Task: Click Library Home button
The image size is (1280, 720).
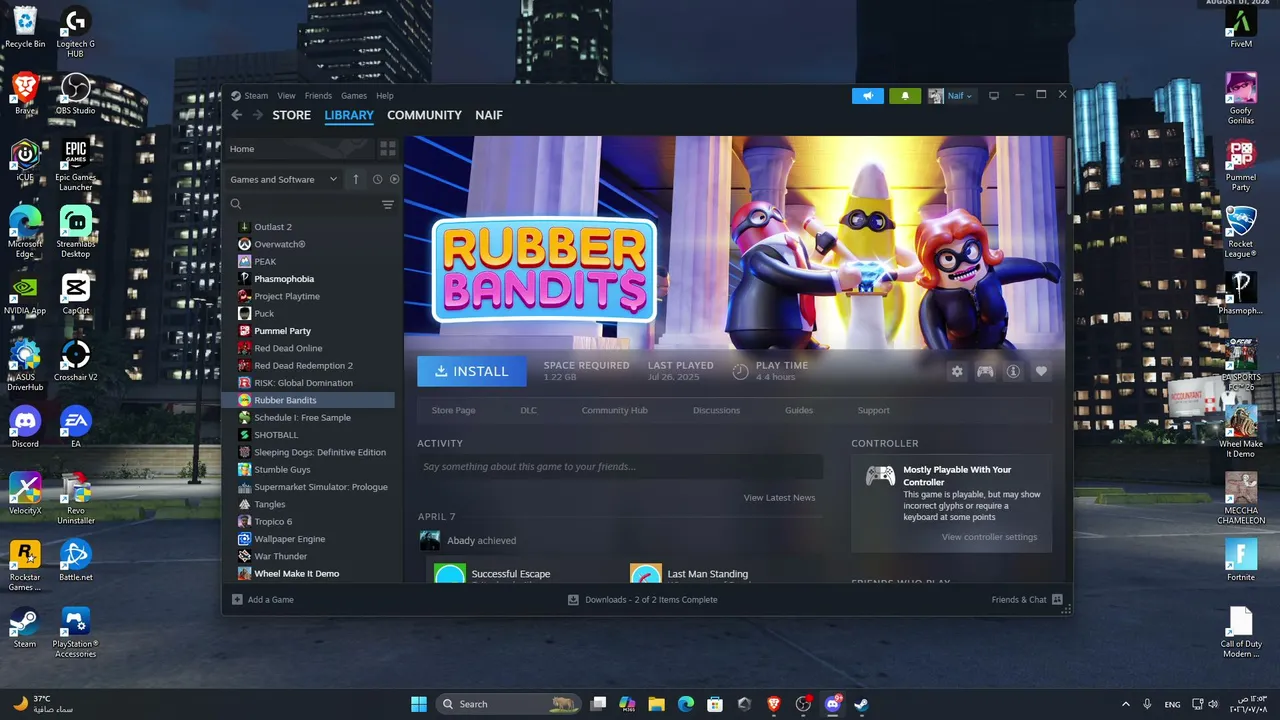Action: click(298, 149)
